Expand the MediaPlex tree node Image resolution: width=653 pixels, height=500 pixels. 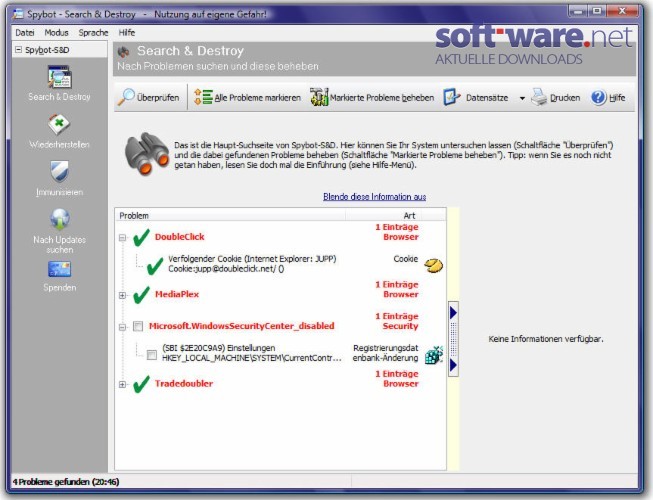122,295
